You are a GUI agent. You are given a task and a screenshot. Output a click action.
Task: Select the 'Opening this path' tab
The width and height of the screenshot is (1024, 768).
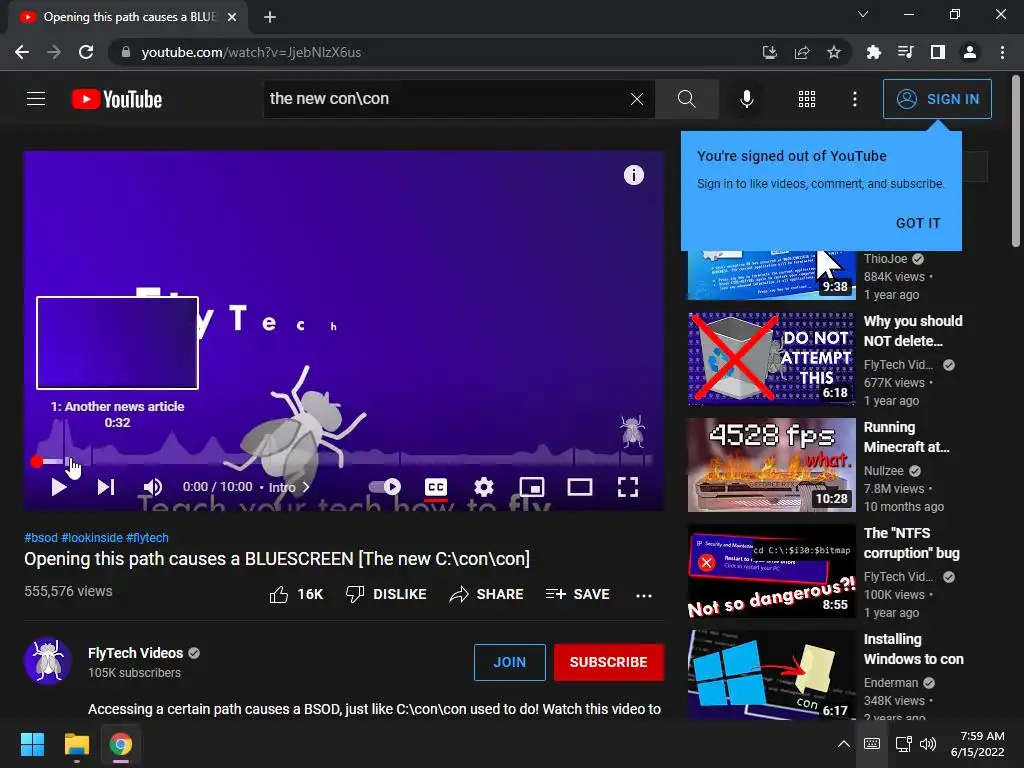[x=128, y=17]
